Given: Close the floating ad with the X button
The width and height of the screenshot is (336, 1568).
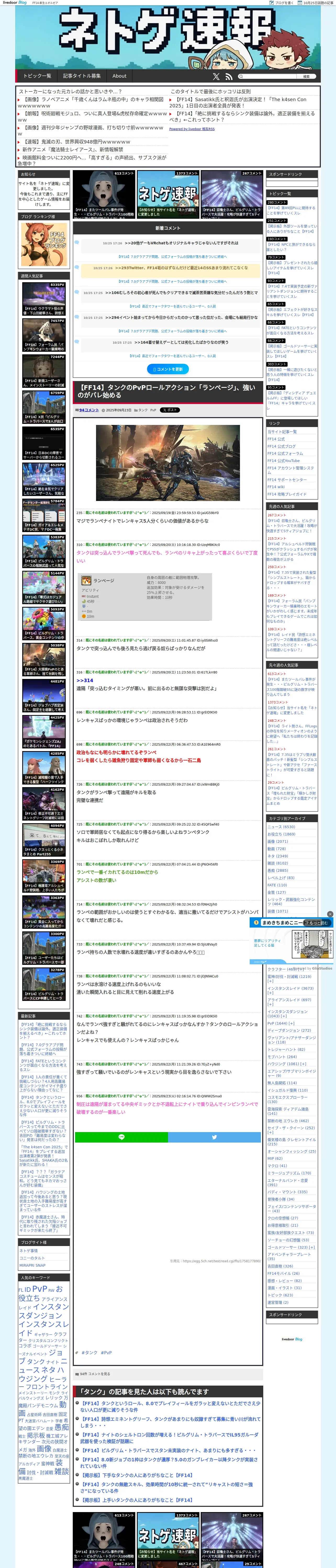Looking at the screenshot, I should (330, 914).
